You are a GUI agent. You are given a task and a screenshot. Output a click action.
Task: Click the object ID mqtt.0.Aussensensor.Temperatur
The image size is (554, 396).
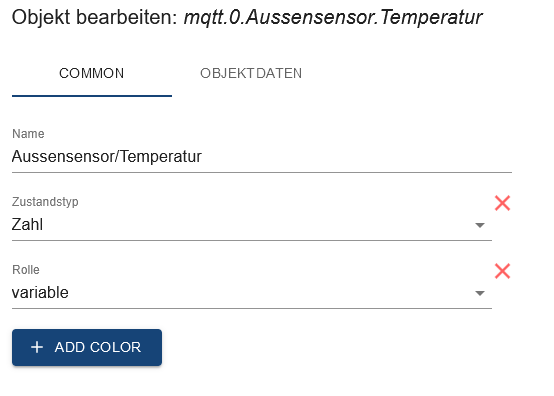coord(333,17)
